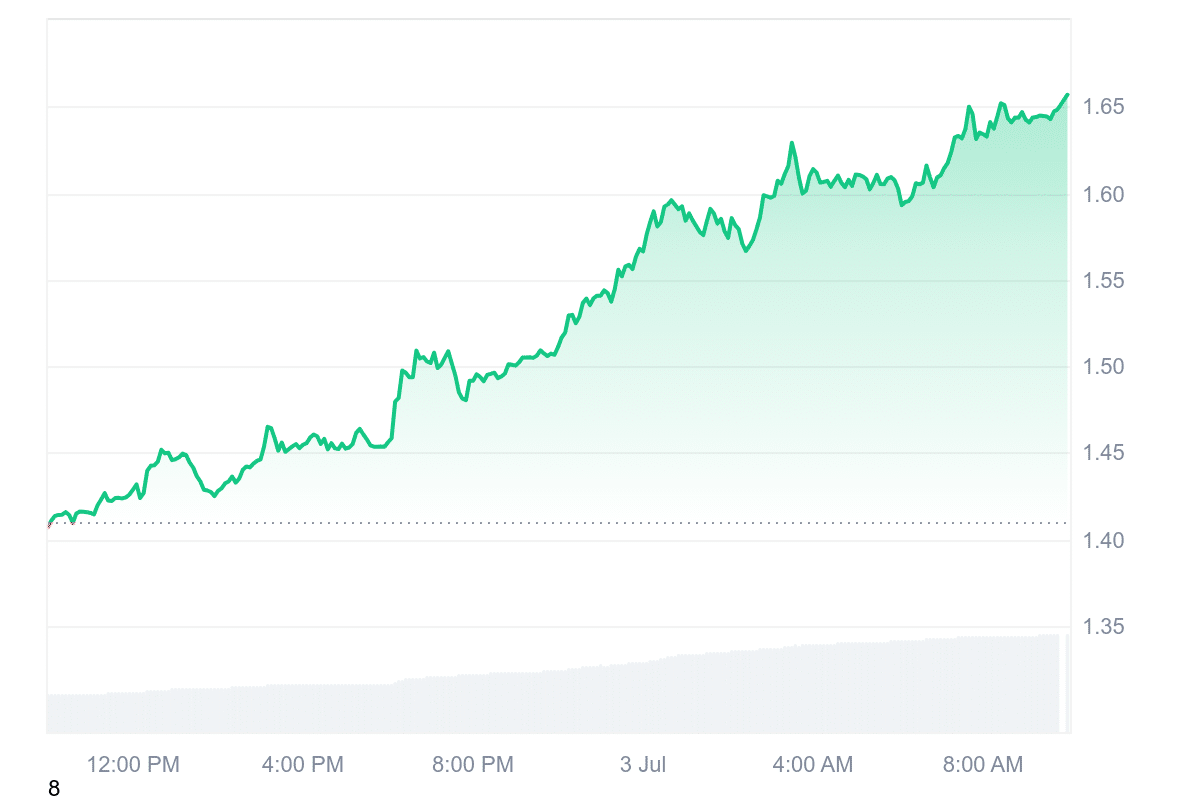Click the 1.65 price axis label
1200x800 pixels.
point(1106,106)
